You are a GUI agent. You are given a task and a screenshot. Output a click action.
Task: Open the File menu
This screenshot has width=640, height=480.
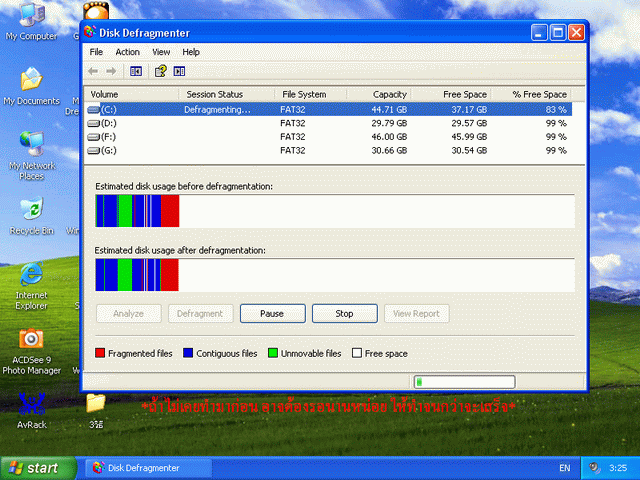pyautogui.click(x=96, y=52)
